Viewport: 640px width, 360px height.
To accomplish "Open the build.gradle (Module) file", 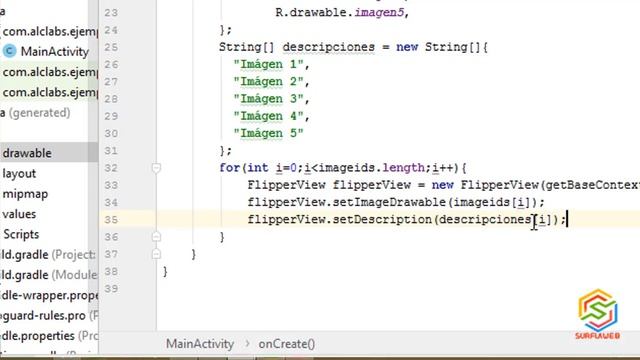I will coord(49,275).
